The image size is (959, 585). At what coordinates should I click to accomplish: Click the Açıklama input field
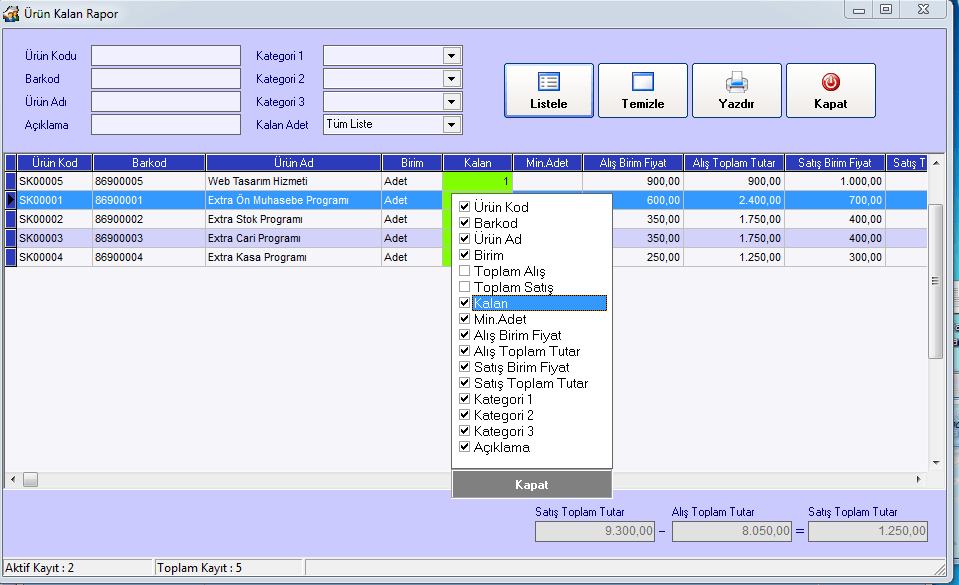166,125
